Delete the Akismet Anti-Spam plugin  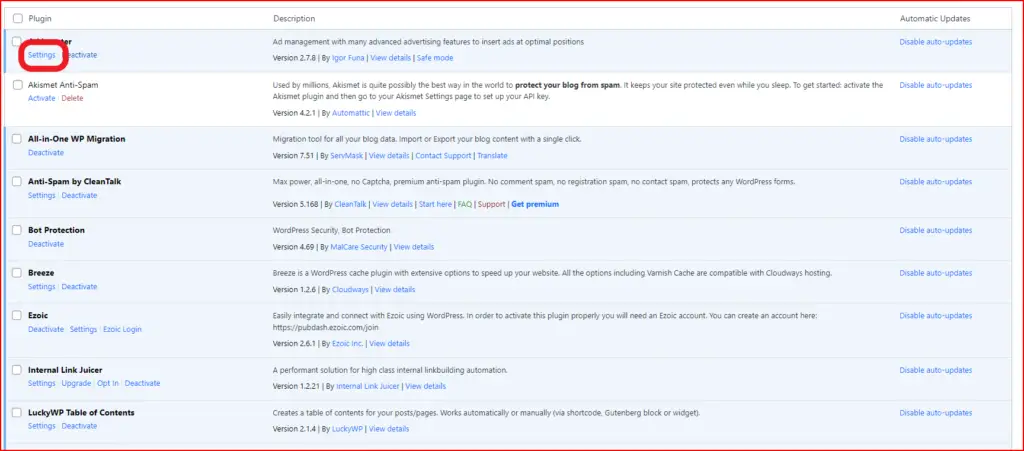click(x=72, y=98)
